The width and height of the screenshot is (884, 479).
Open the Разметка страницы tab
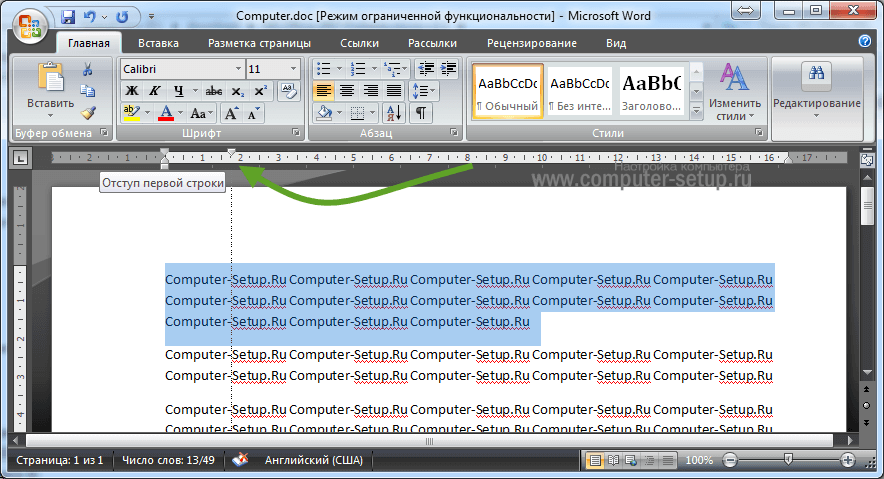point(259,43)
